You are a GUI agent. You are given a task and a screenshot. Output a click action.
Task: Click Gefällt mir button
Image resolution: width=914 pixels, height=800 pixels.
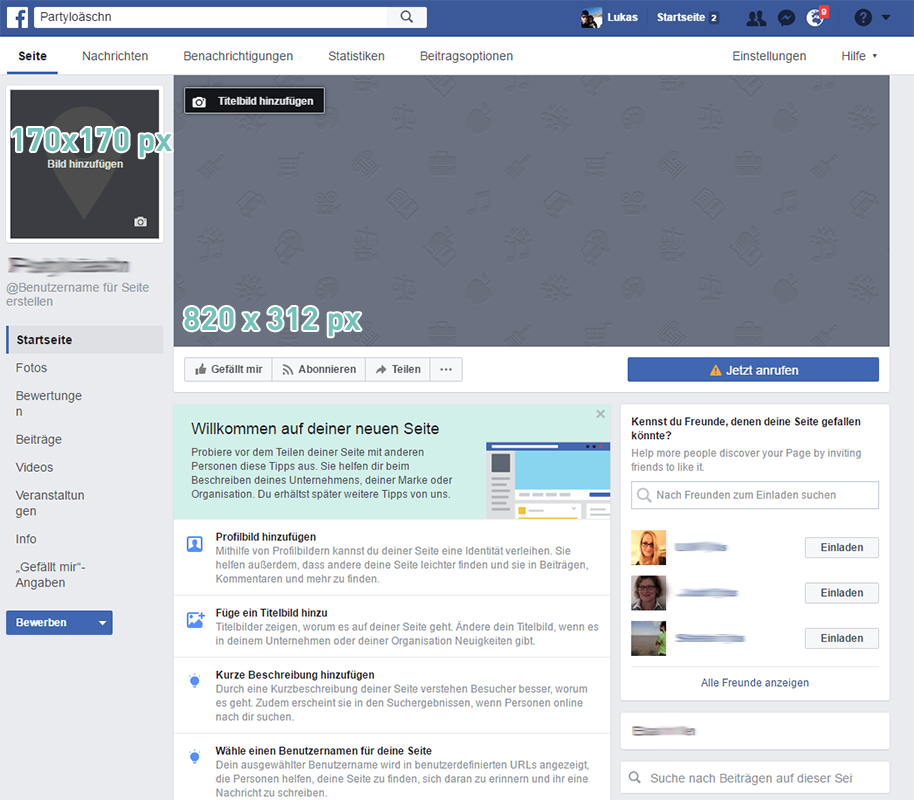coord(228,370)
